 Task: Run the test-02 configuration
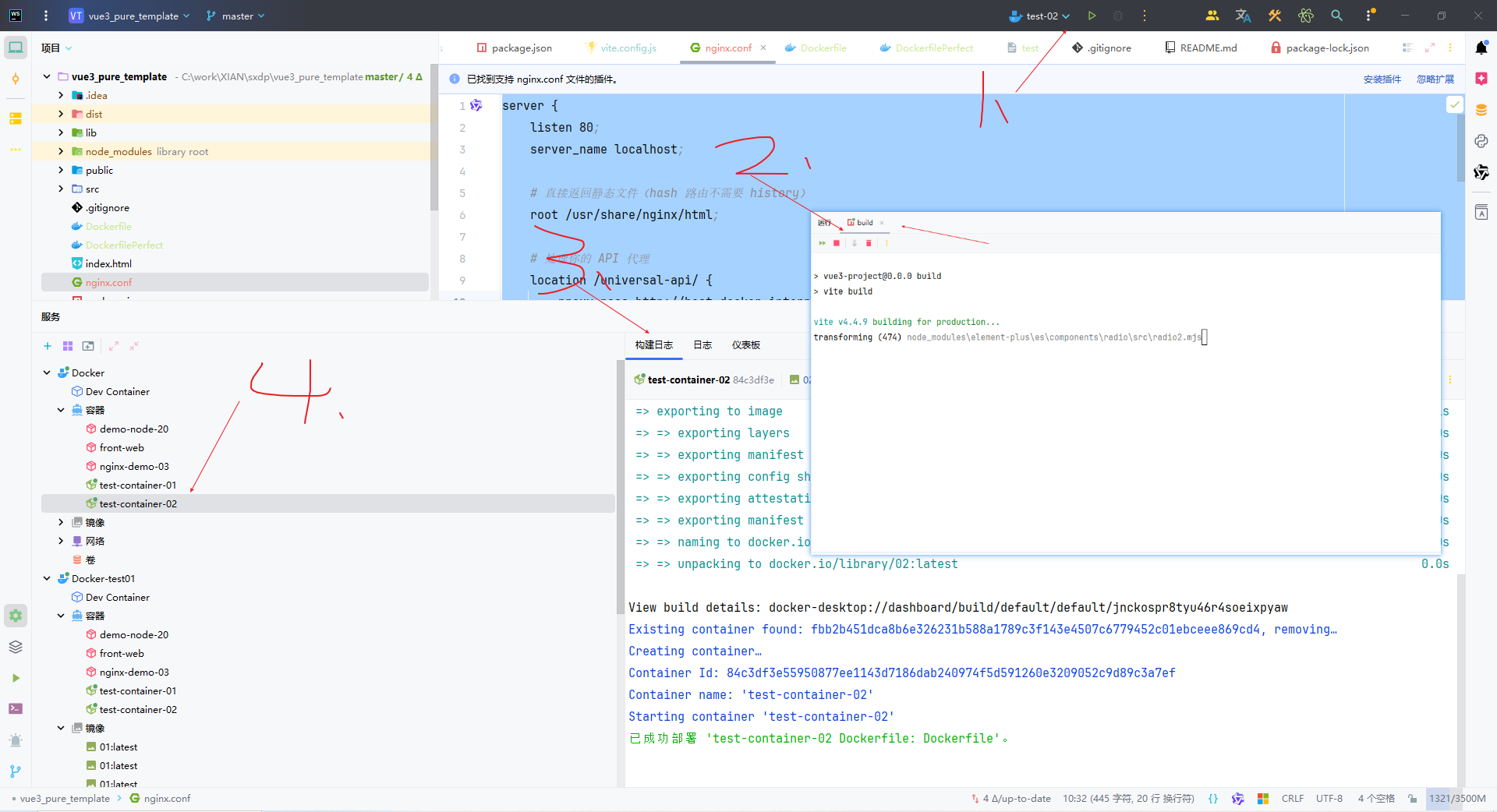click(1092, 16)
